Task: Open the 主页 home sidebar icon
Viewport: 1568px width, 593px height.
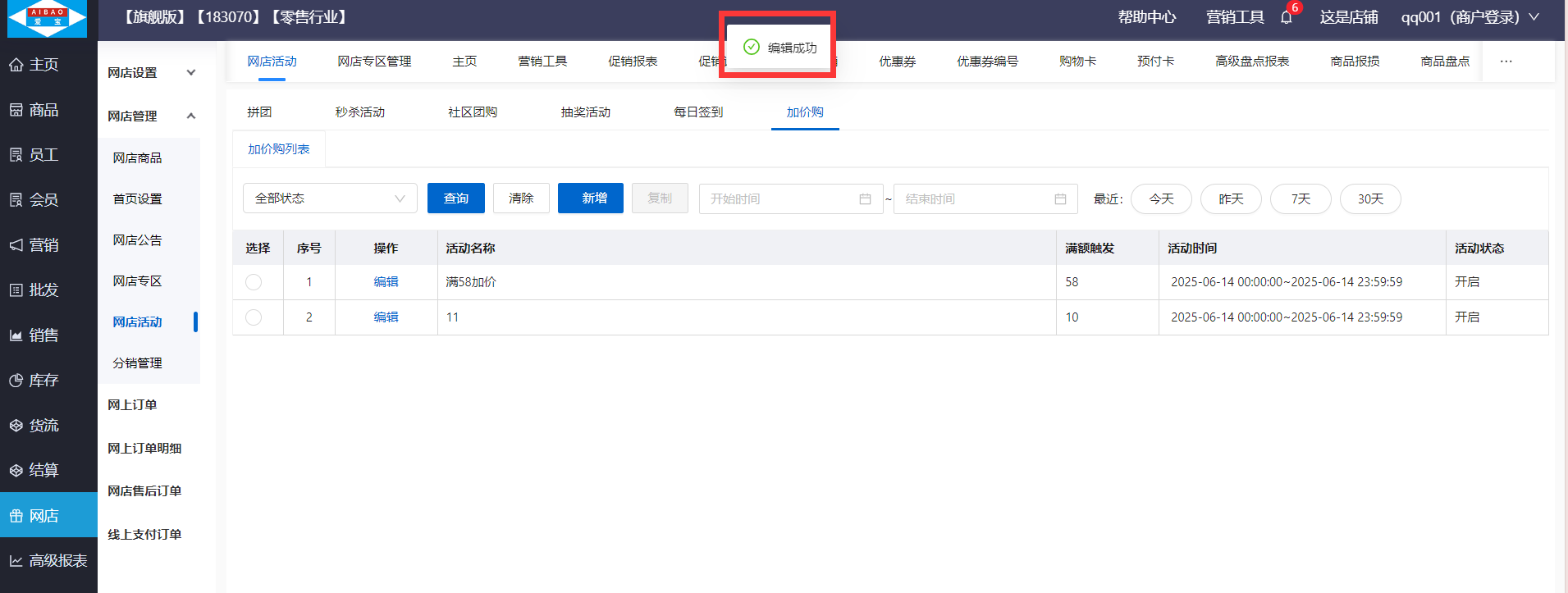Action: tap(16, 65)
